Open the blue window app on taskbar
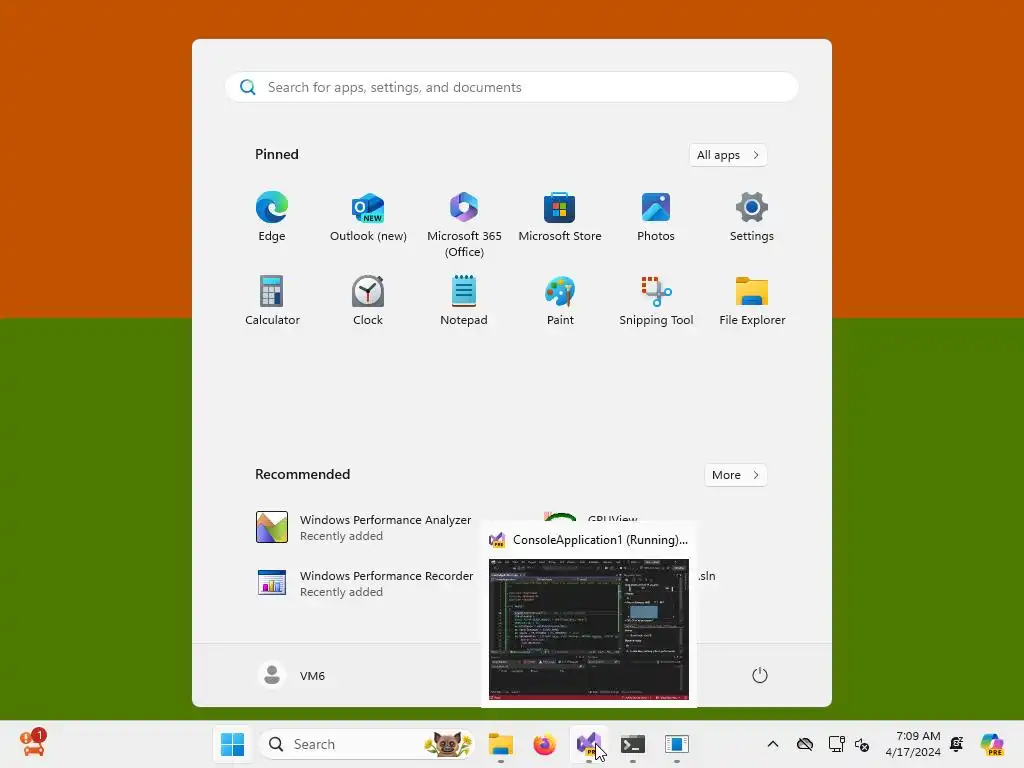 [677, 744]
